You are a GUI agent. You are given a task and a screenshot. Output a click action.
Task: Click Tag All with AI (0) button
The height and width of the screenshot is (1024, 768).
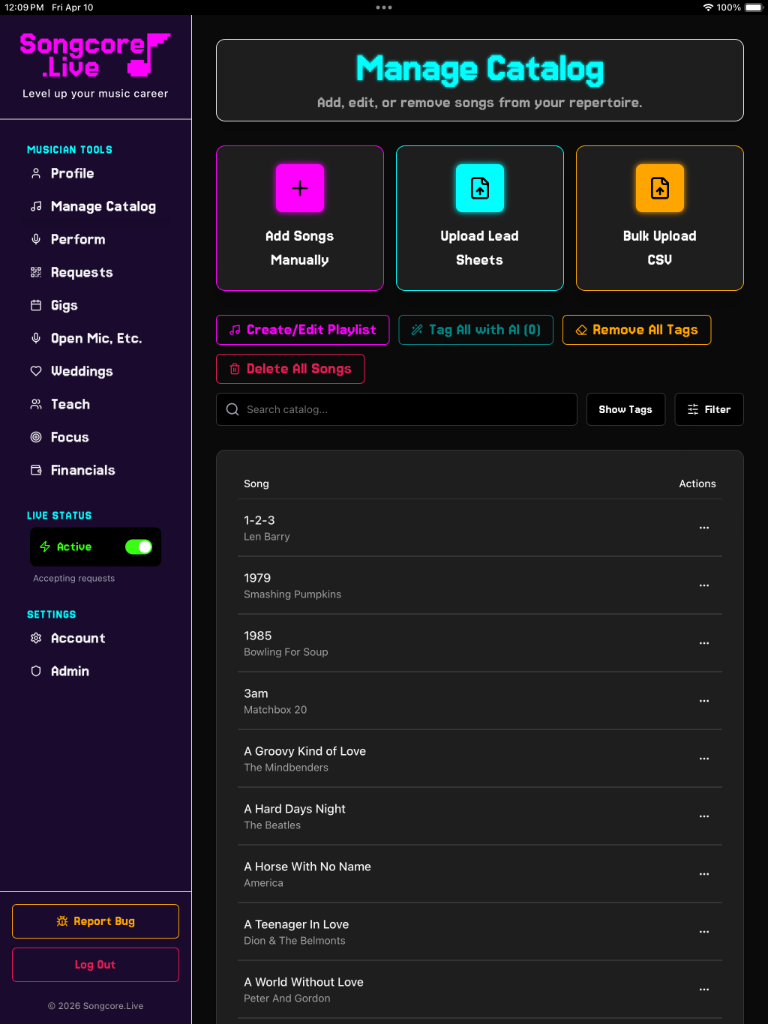pyautogui.click(x=476, y=330)
